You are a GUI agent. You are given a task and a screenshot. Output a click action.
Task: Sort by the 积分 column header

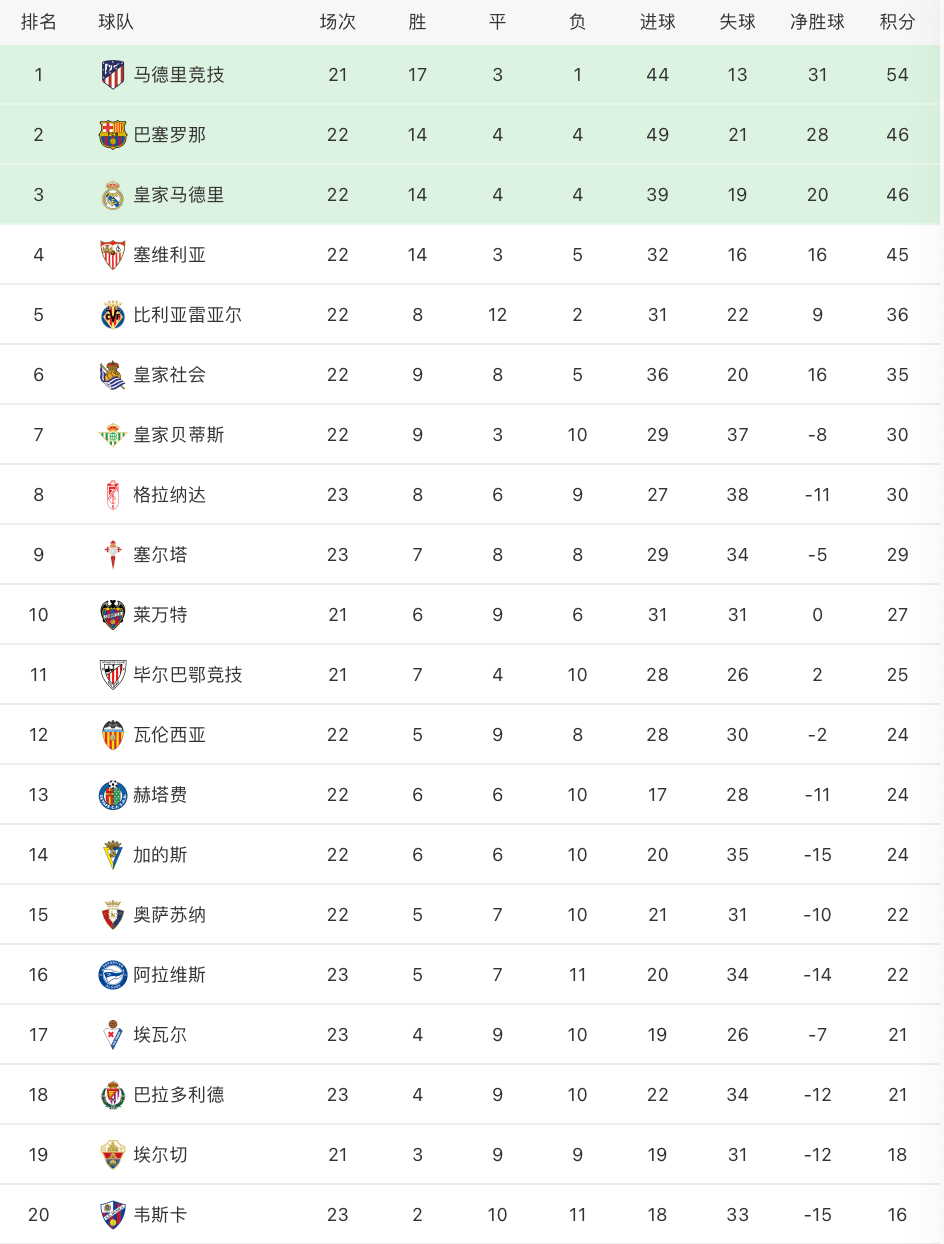pos(897,22)
